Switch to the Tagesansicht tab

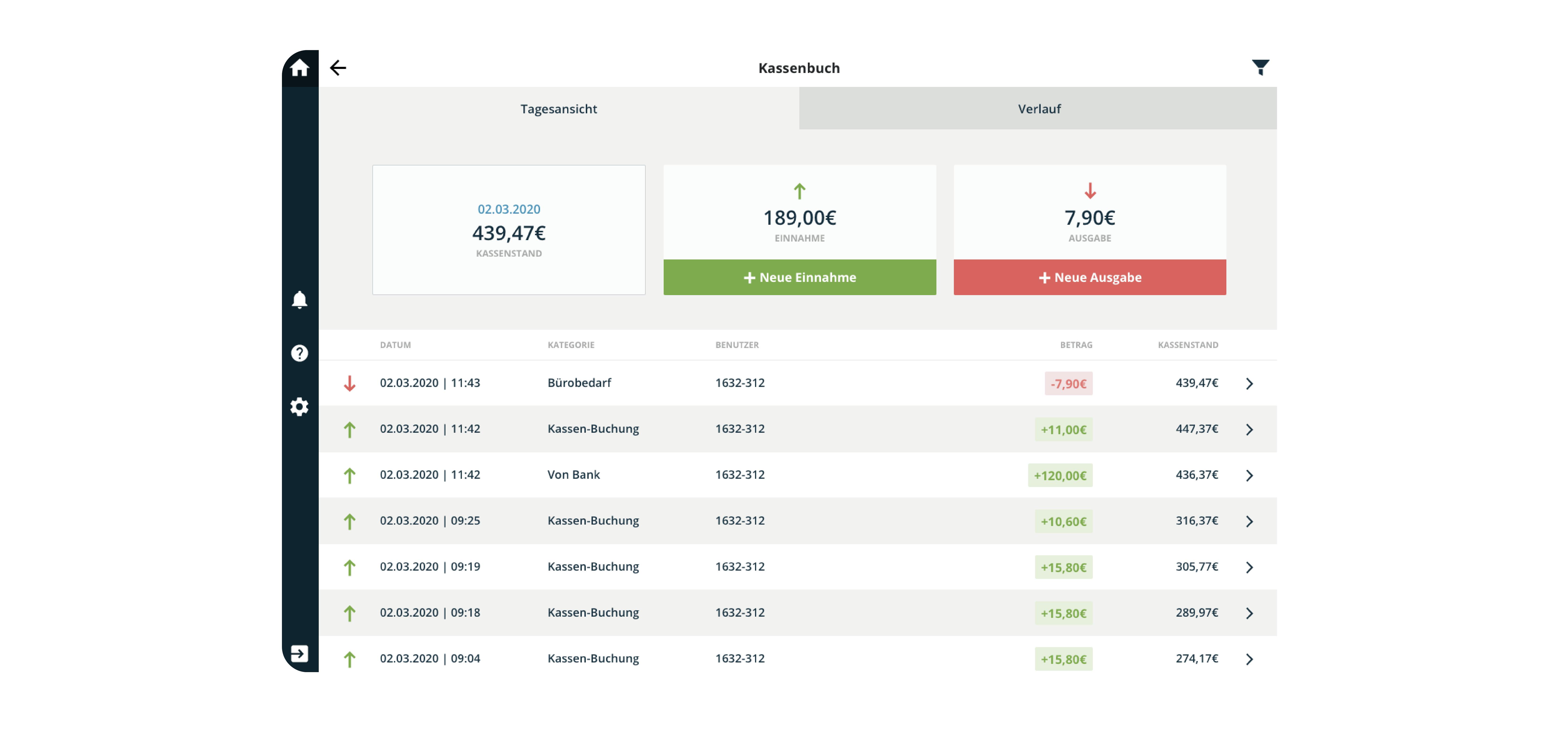click(558, 108)
